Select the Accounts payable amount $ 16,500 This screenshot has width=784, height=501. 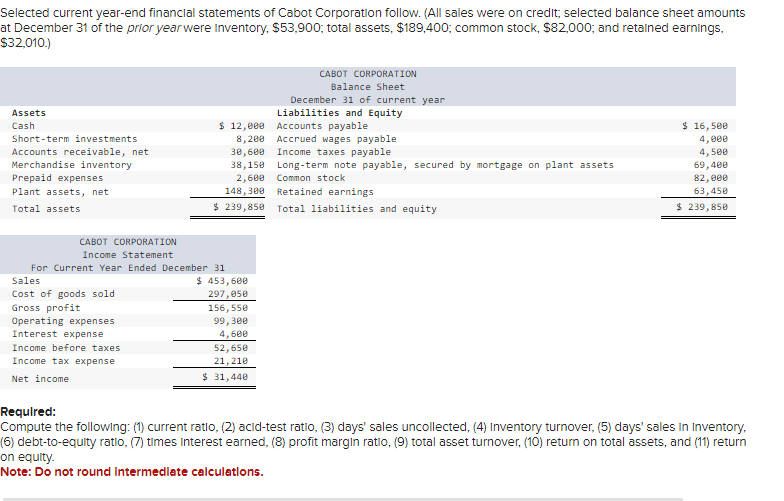[705, 126]
